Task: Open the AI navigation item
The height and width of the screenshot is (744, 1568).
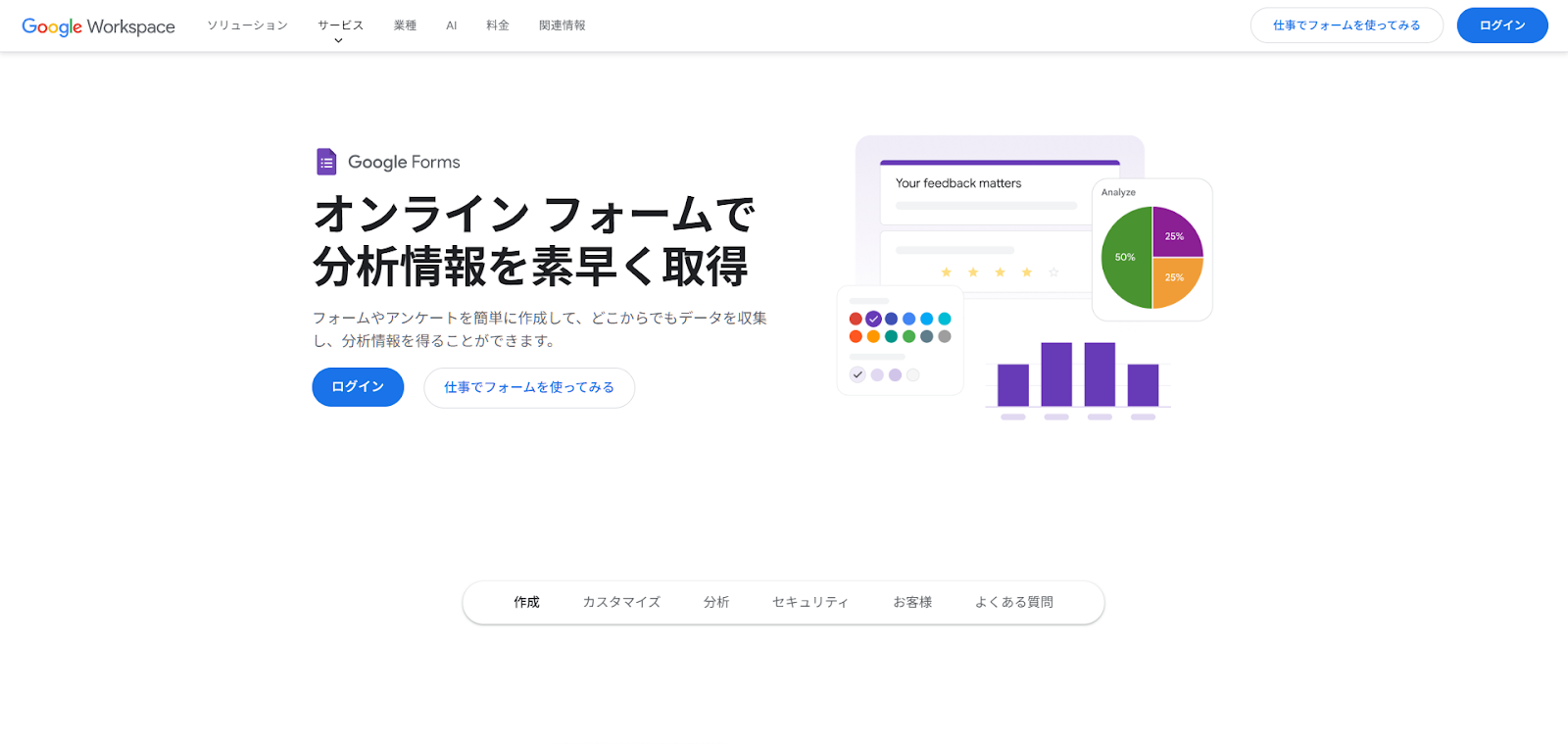Action: [452, 25]
